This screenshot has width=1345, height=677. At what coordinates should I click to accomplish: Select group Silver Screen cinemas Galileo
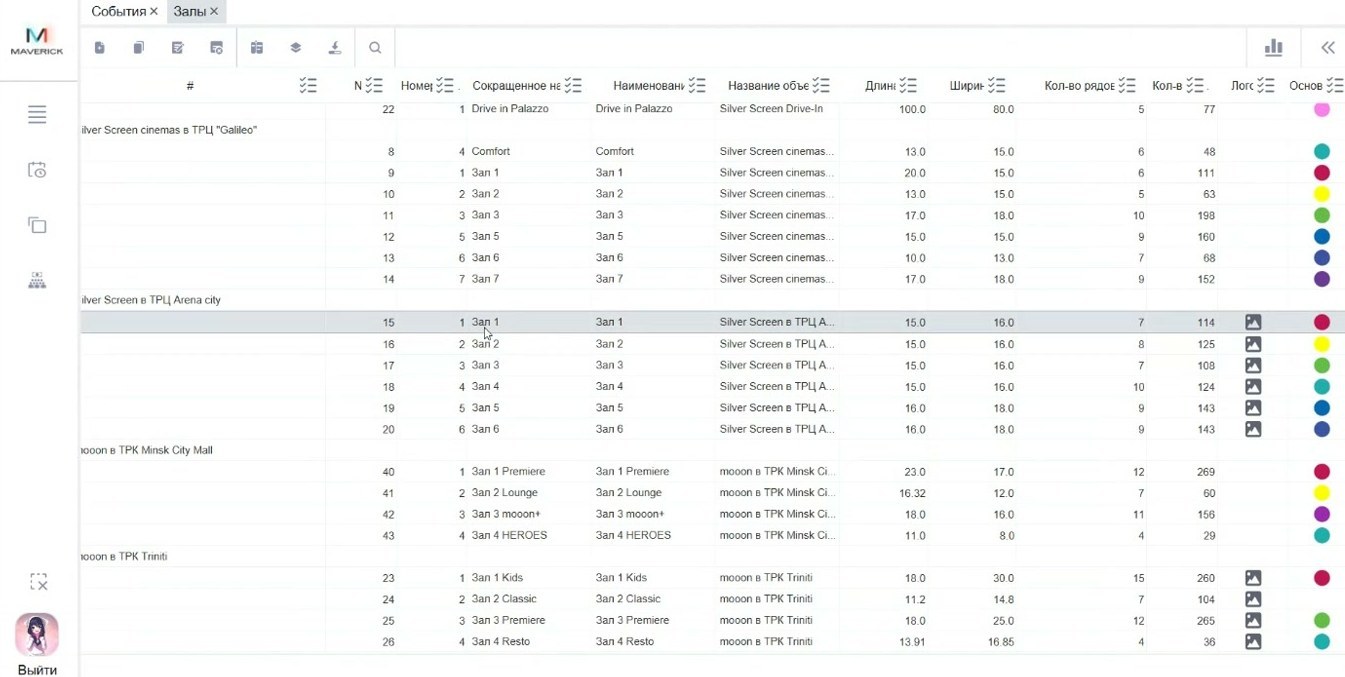[x=169, y=130]
